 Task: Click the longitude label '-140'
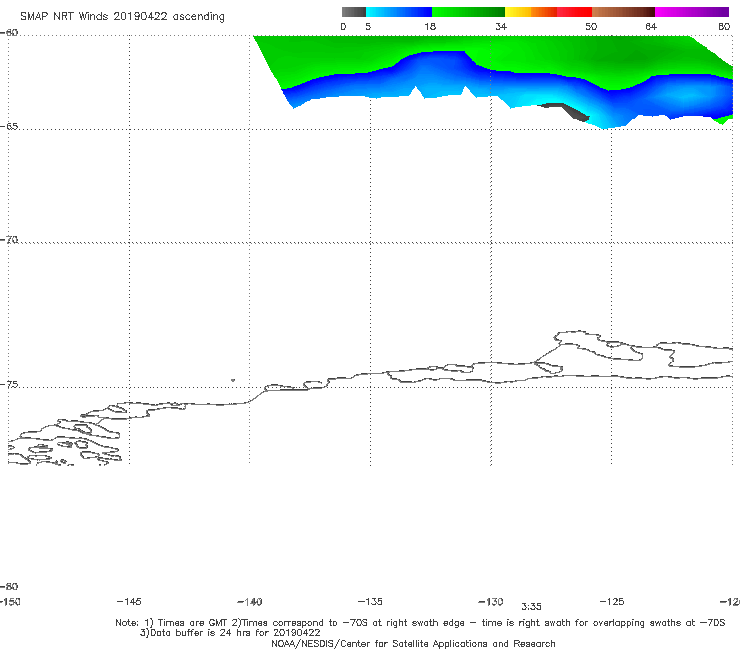click(250, 602)
